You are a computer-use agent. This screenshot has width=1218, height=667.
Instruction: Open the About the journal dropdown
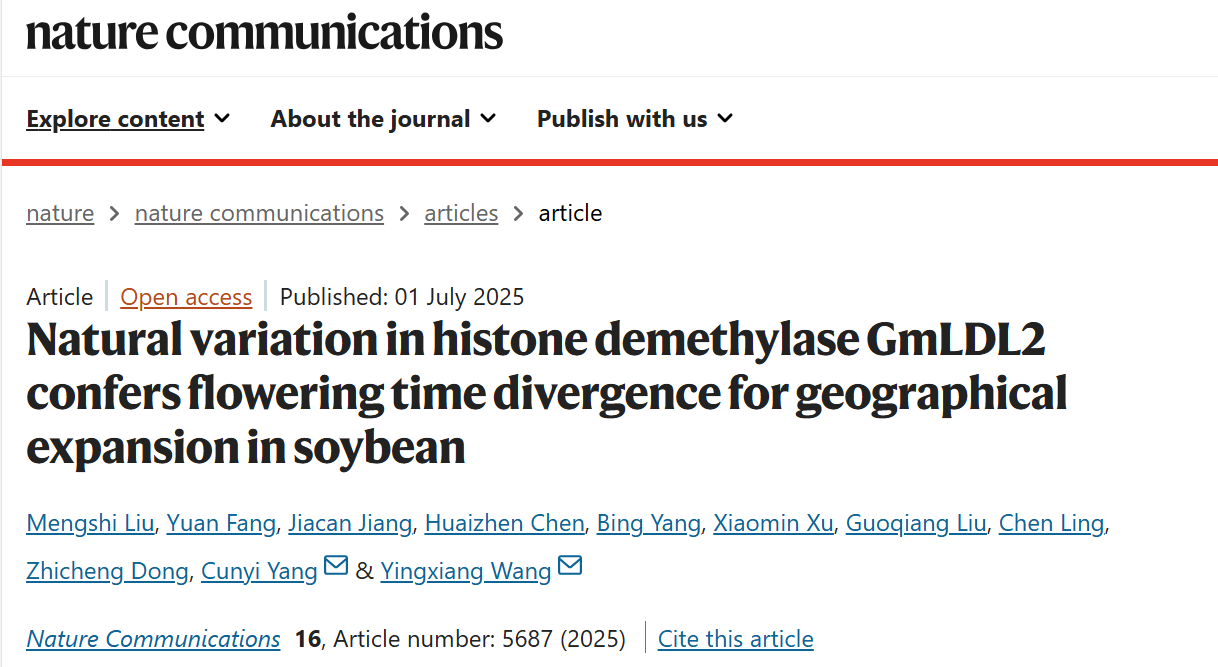pos(383,119)
